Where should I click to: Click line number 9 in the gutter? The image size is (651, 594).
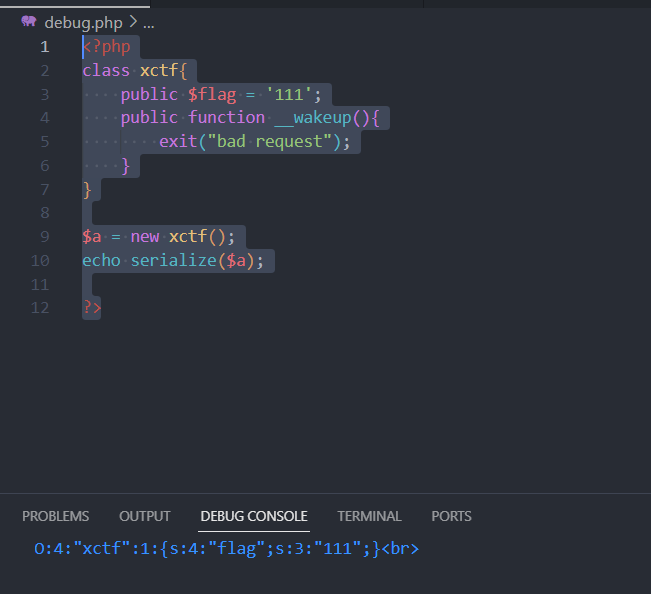tap(44, 237)
